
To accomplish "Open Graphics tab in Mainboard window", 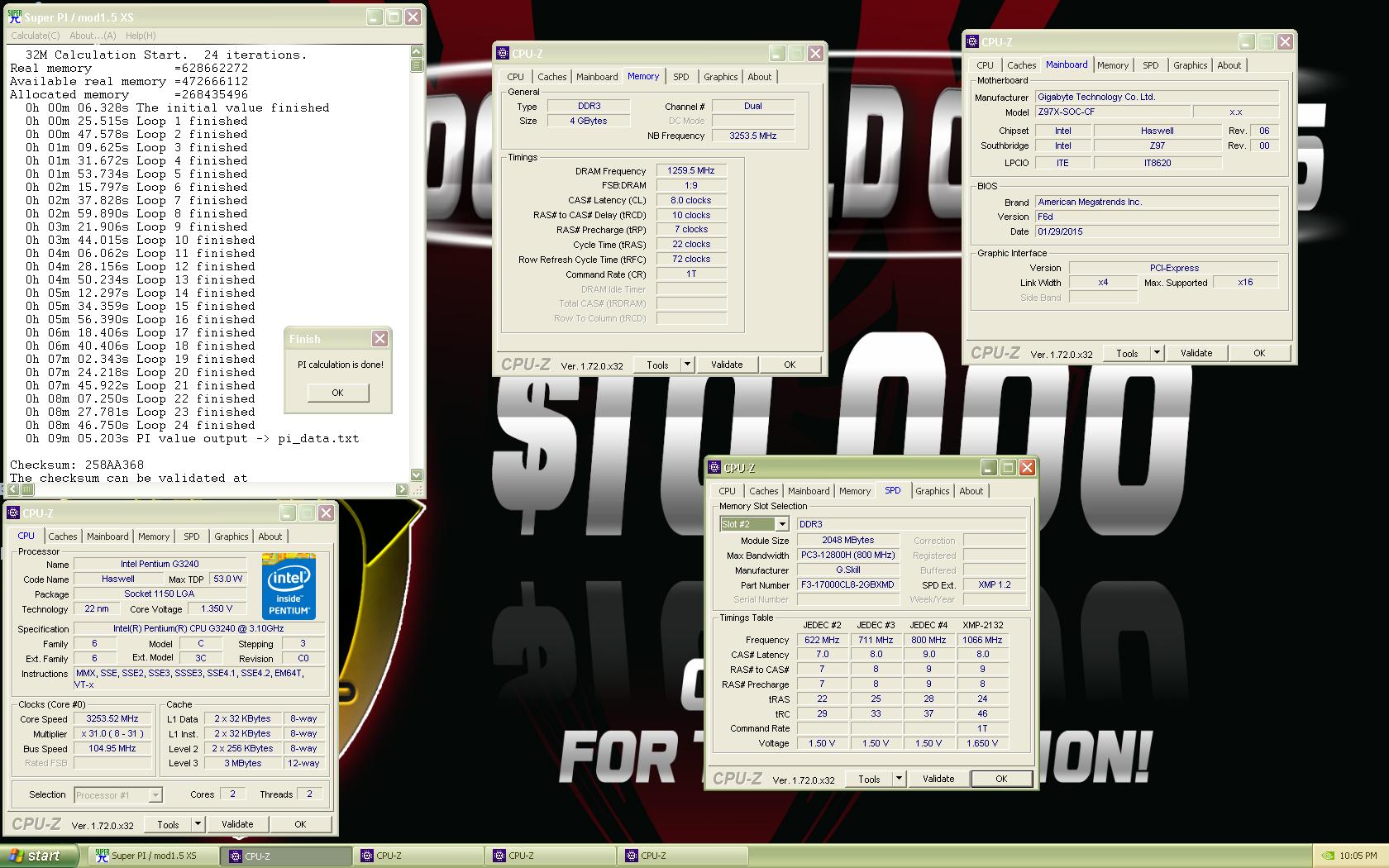I will pos(1190,65).
